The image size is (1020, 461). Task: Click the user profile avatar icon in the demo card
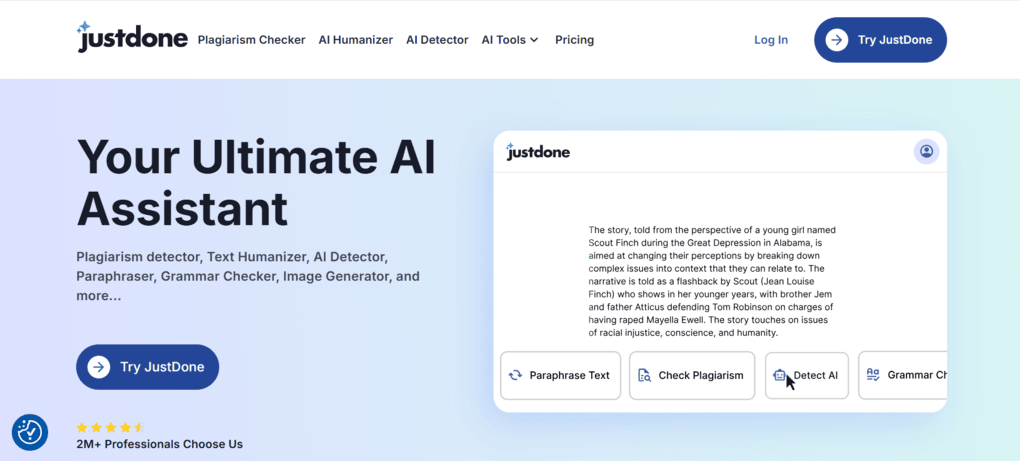tap(926, 151)
